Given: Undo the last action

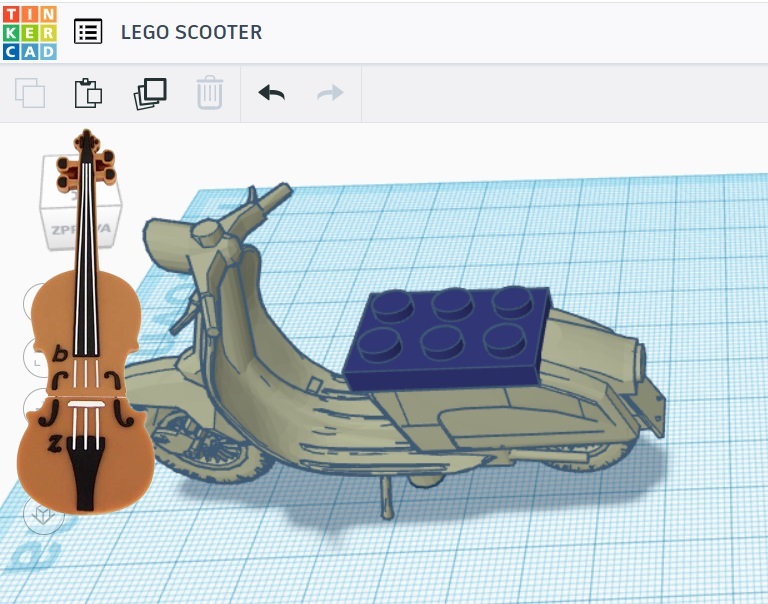Looking at the screenshot, I should coord(272,93).
